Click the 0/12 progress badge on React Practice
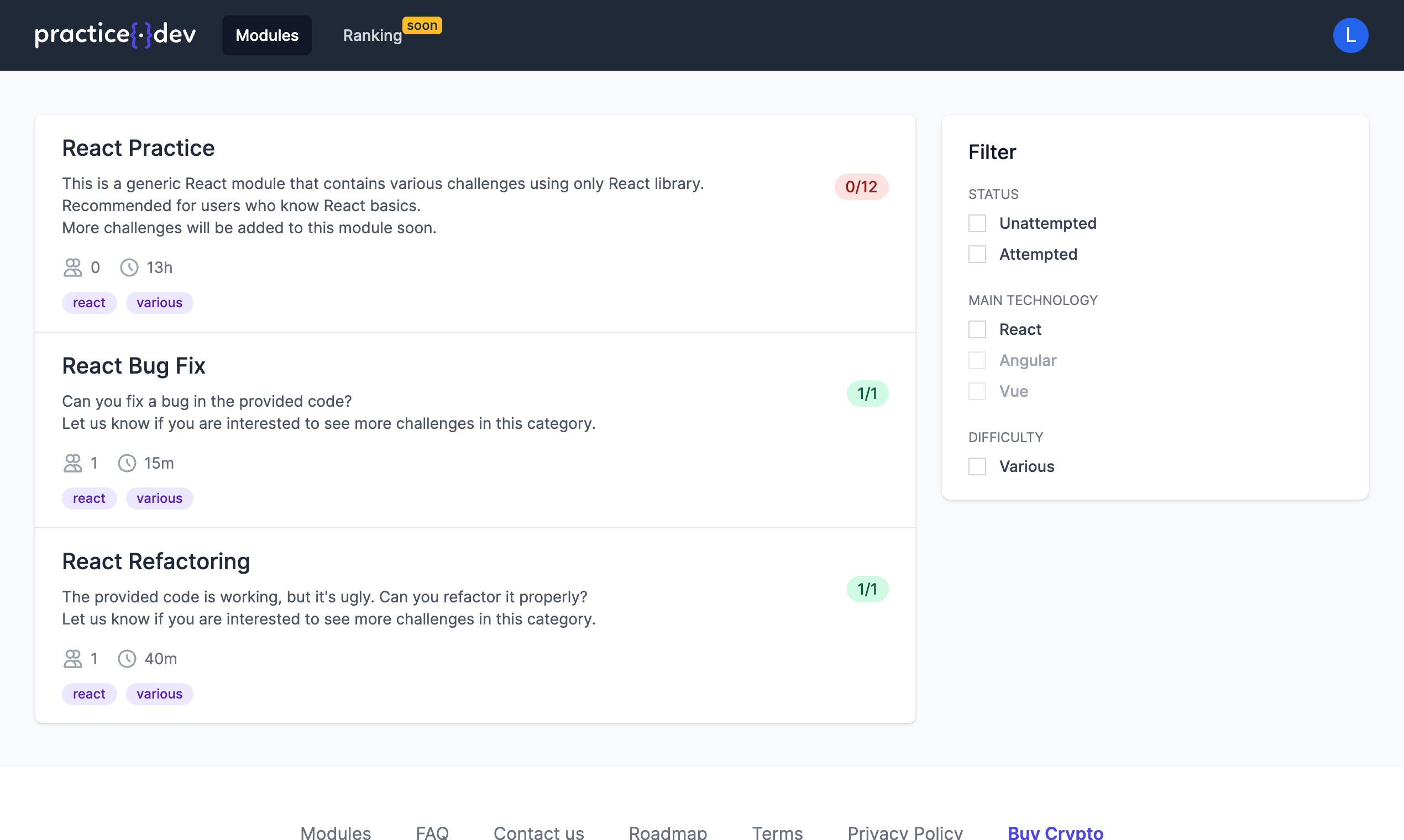This screenshot has width=1404, height=840. 861,187
